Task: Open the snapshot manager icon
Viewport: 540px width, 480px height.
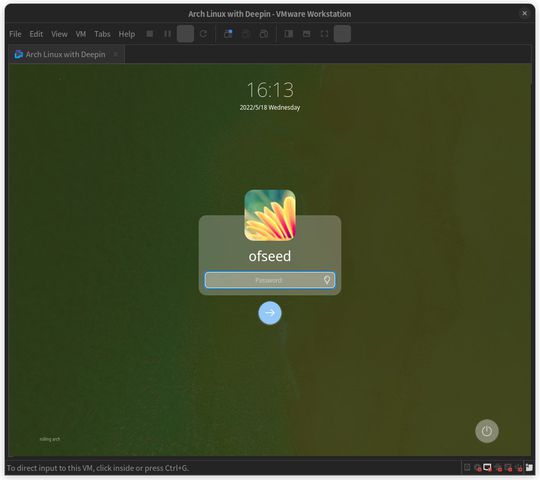Action: [264, 34]
